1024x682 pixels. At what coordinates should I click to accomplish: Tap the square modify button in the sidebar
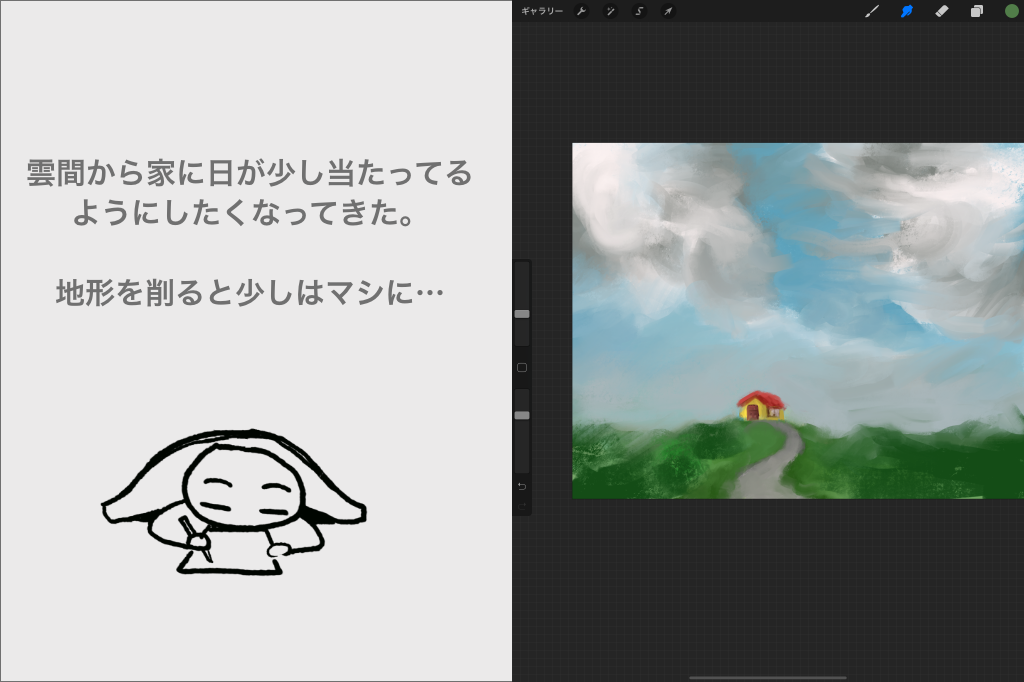click(522, 368)
